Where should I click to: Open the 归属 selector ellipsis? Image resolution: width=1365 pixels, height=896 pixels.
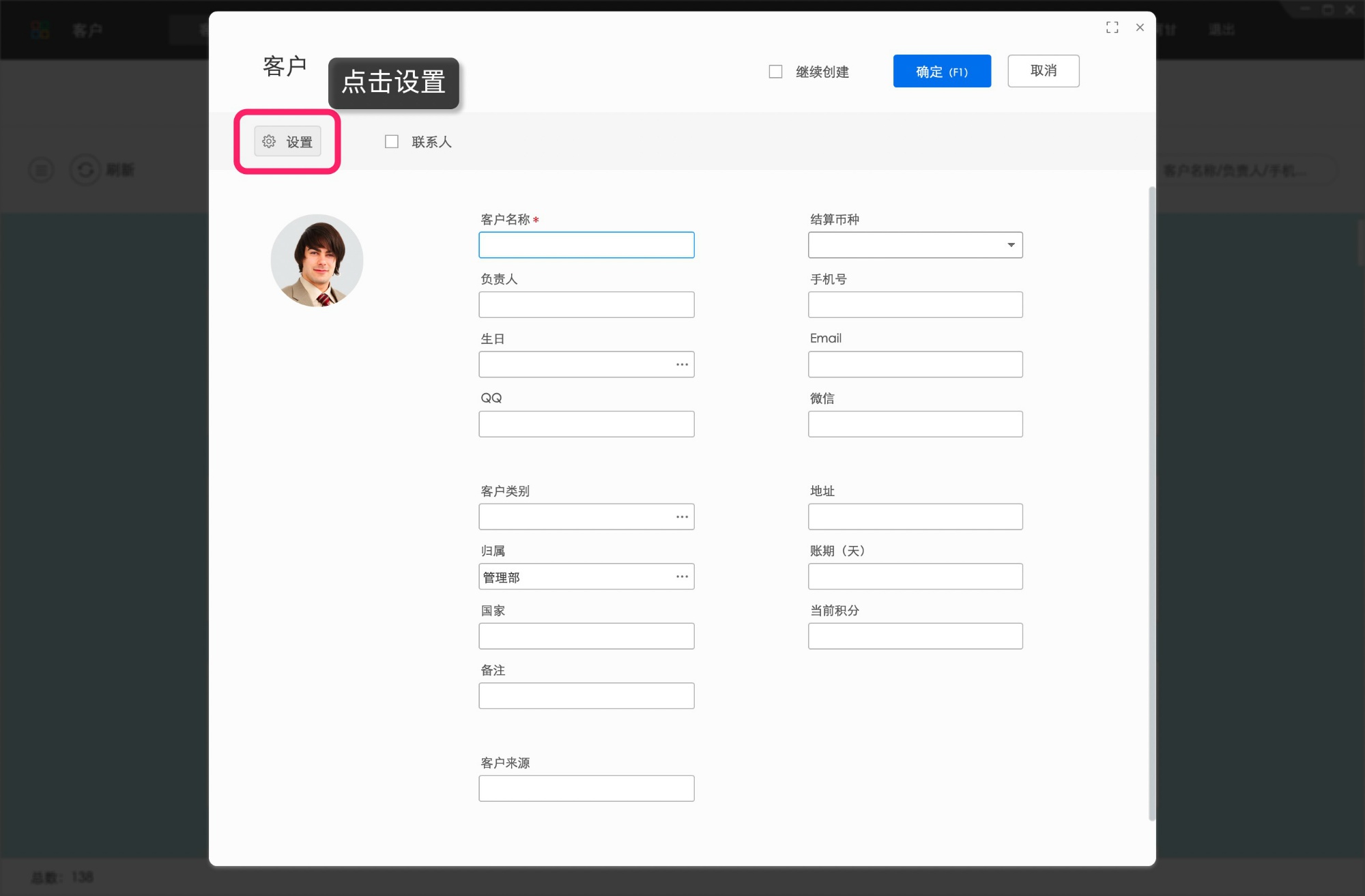click(x=682, y=577)
